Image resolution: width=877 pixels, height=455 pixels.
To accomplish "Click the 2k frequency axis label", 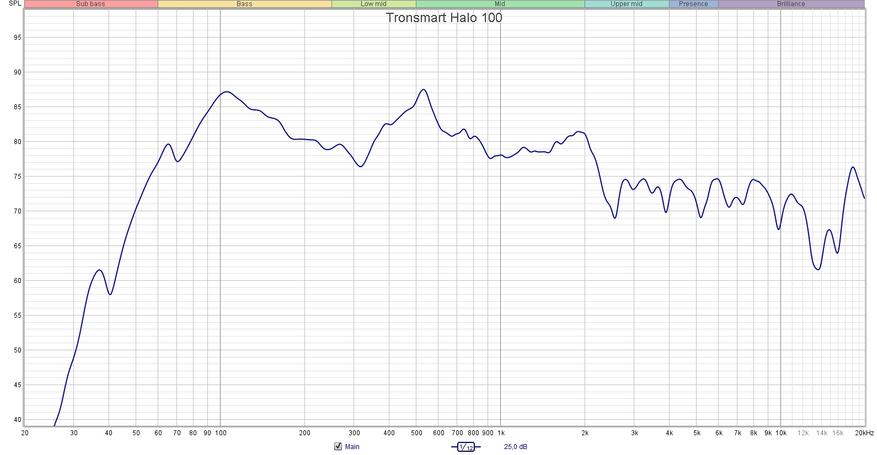I will coord(585,433).
